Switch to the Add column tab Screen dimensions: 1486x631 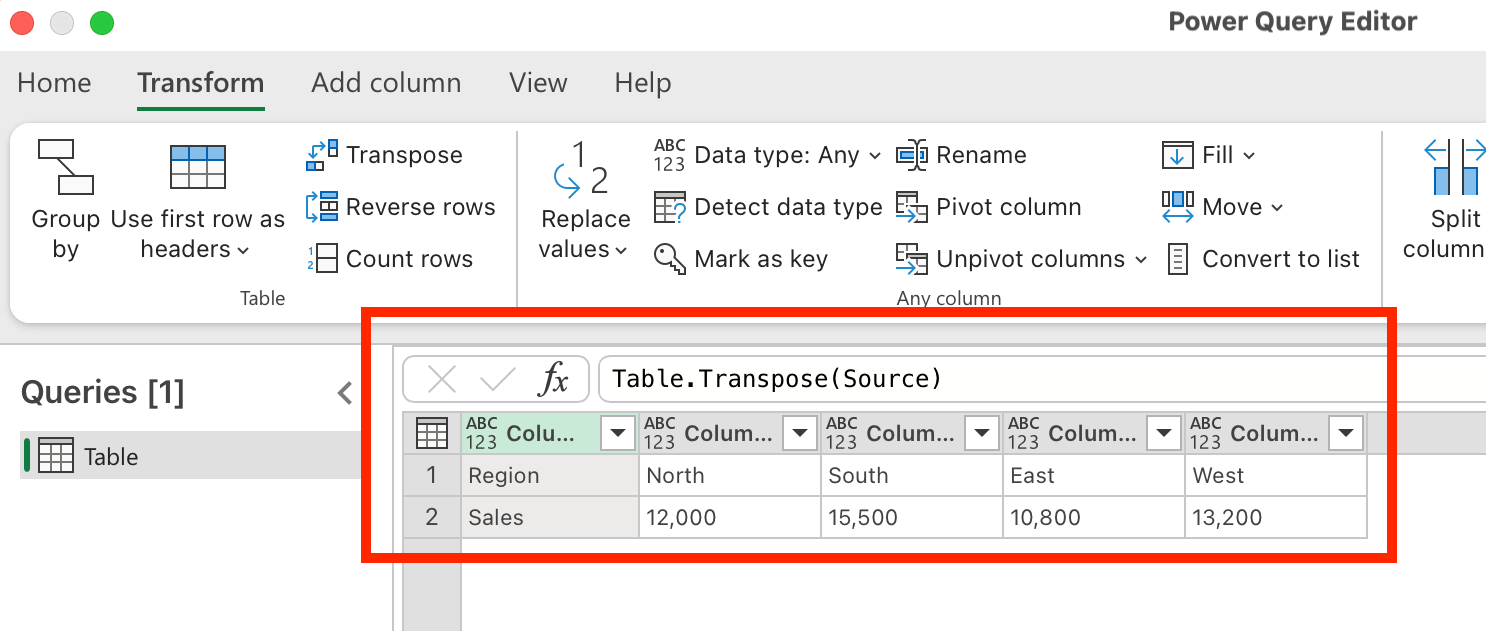click(386, 83)
